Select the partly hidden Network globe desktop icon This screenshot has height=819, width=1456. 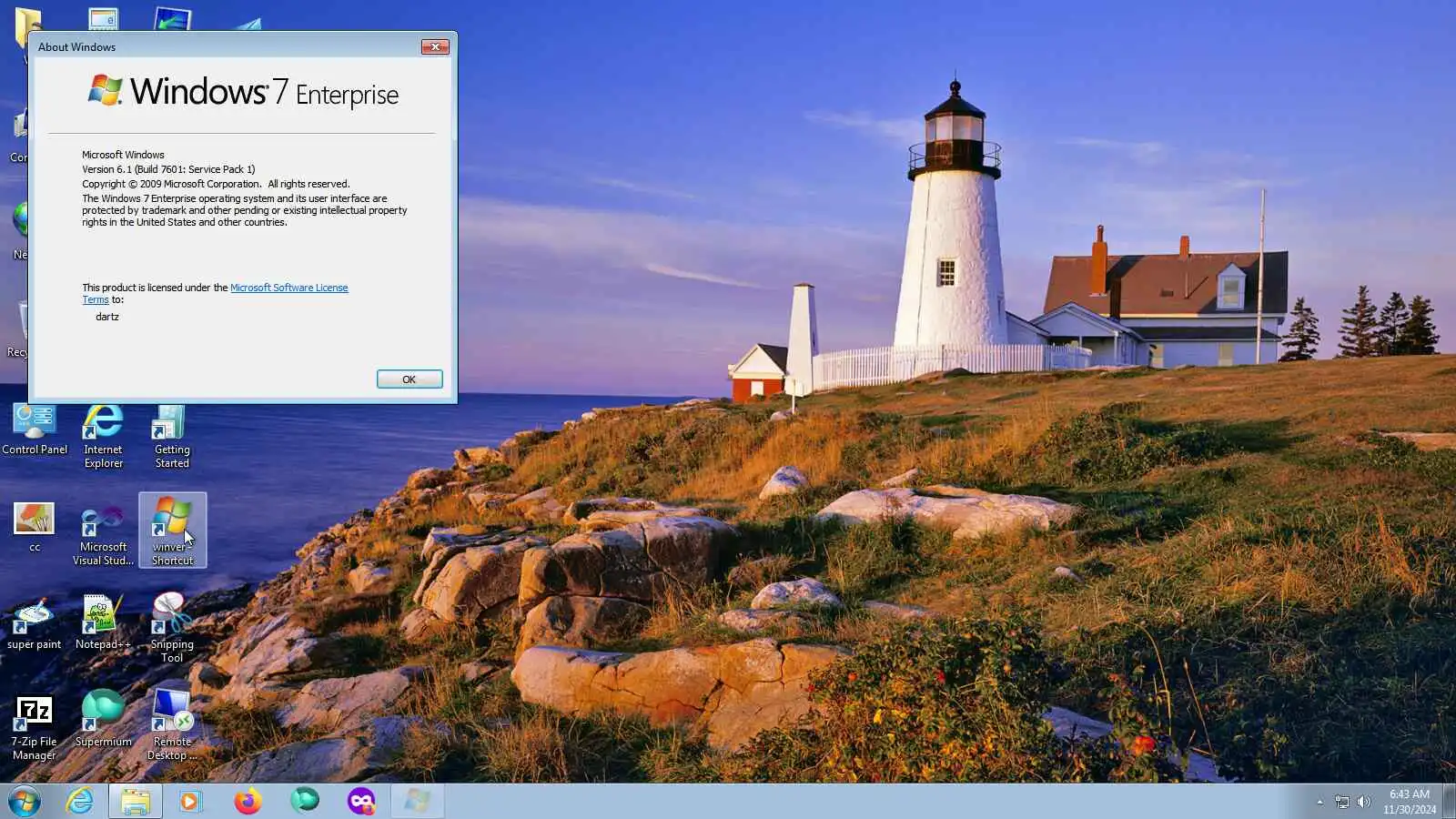click(x=19, y=229)
